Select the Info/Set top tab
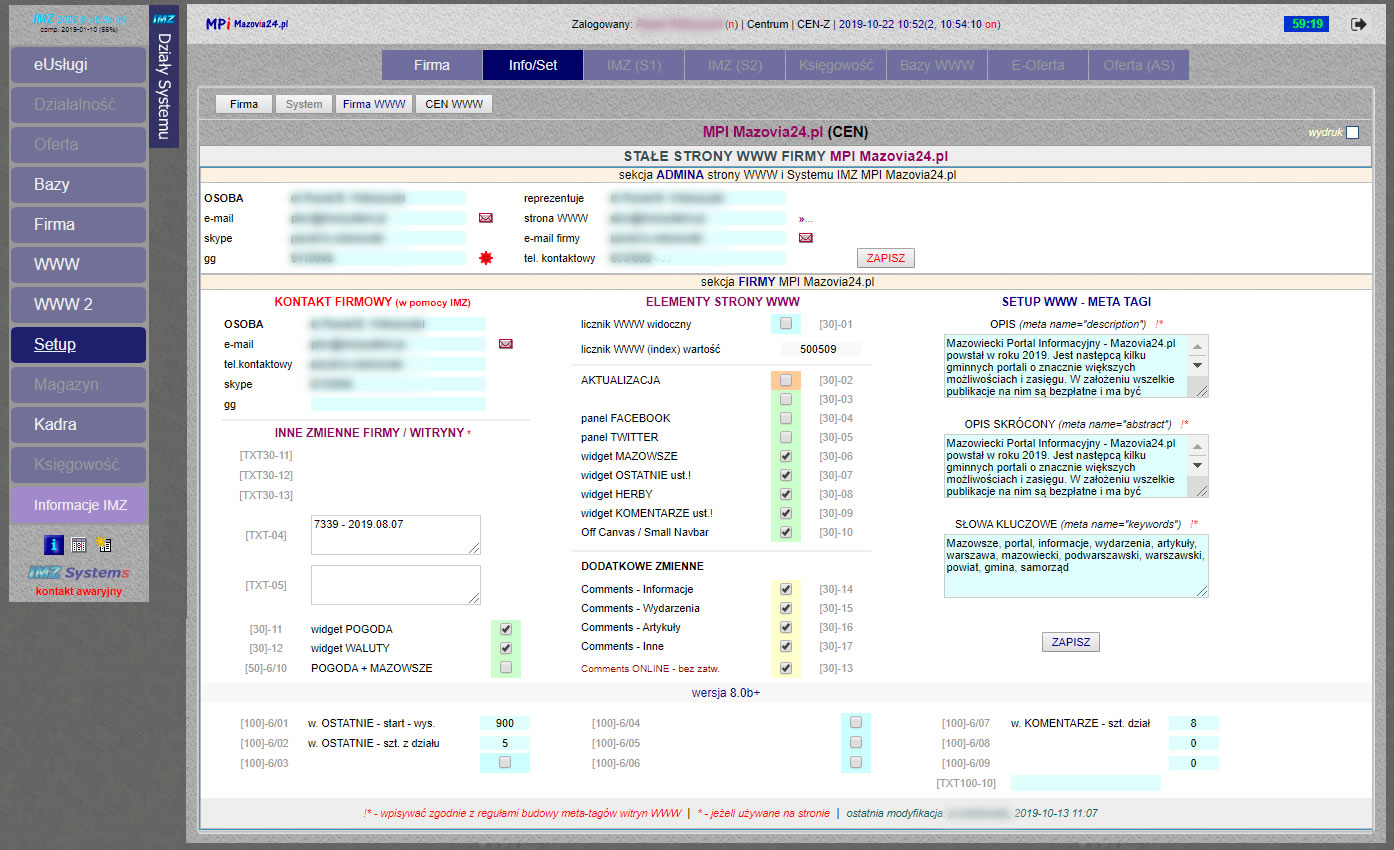This screenshot has height=850, width=1394. pos(533,65)
